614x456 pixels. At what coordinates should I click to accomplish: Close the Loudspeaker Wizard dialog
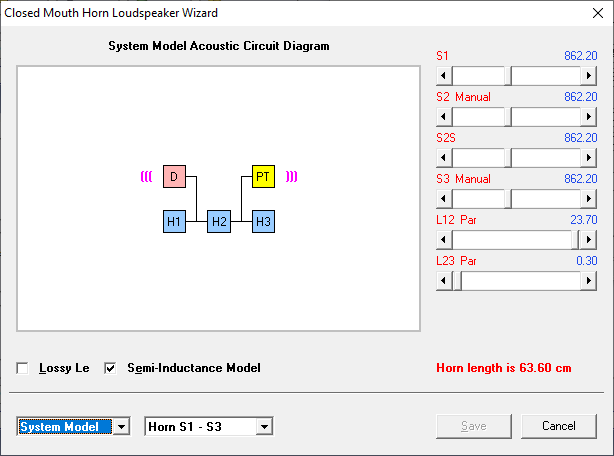598,13
